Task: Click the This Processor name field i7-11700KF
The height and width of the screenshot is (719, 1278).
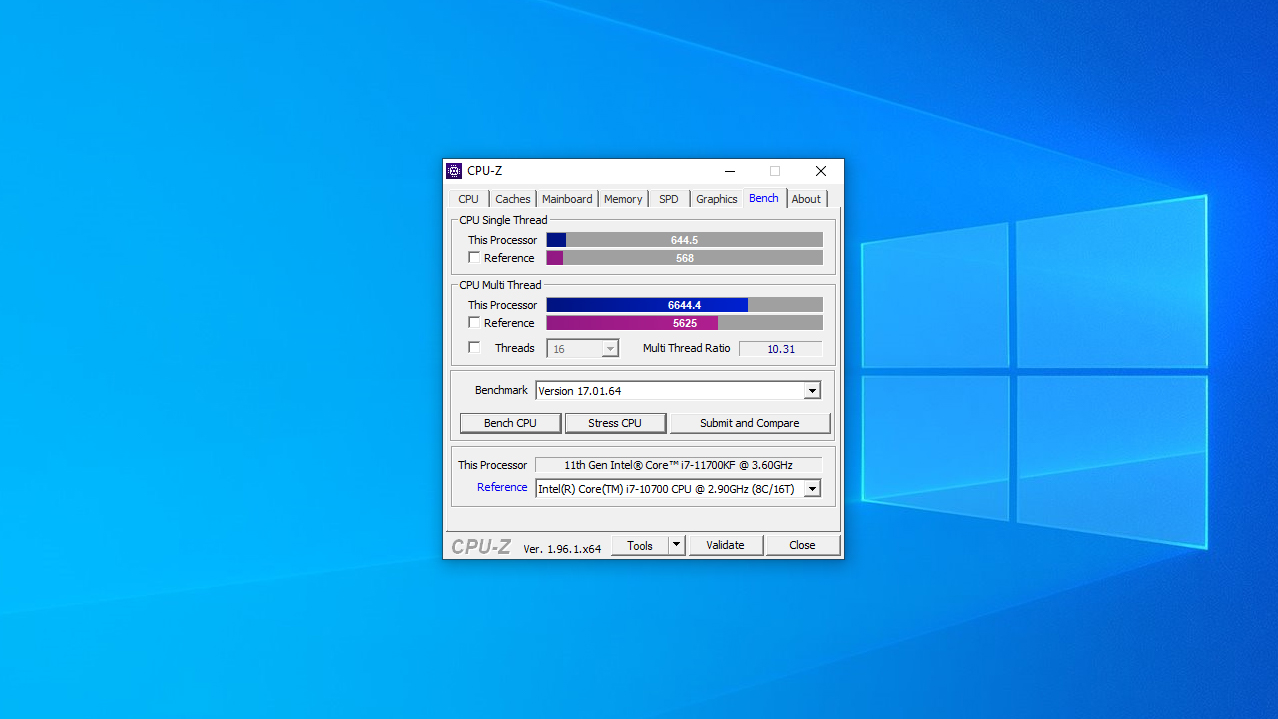Action: pos(678,465)
